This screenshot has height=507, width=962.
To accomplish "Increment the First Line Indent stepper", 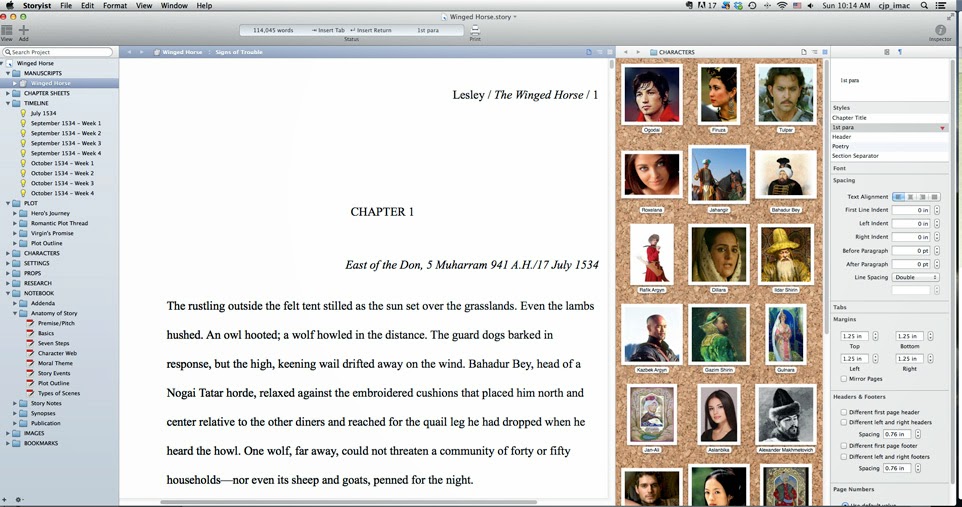I will coord(937,208).
